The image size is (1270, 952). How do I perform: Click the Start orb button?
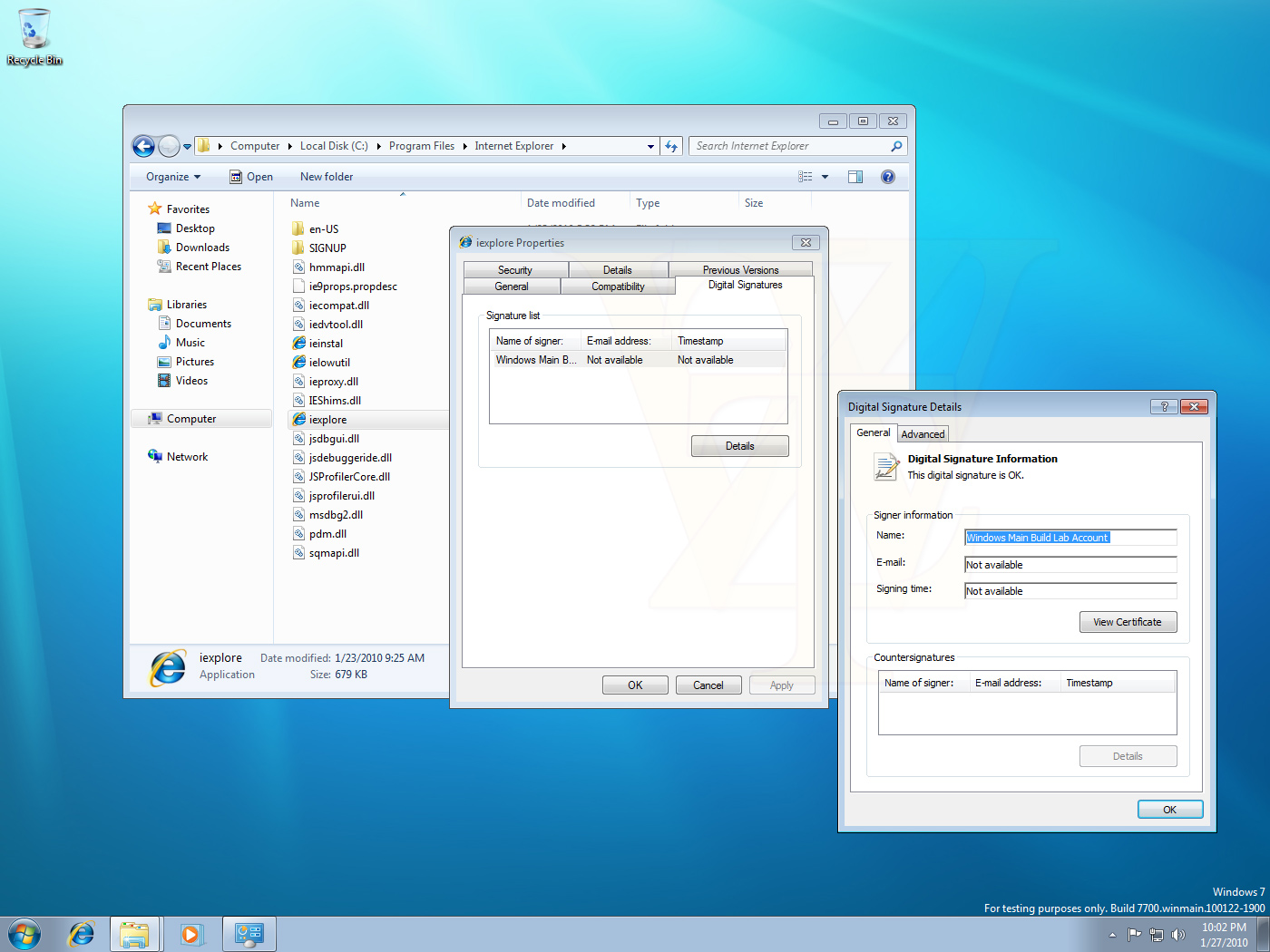24,934
